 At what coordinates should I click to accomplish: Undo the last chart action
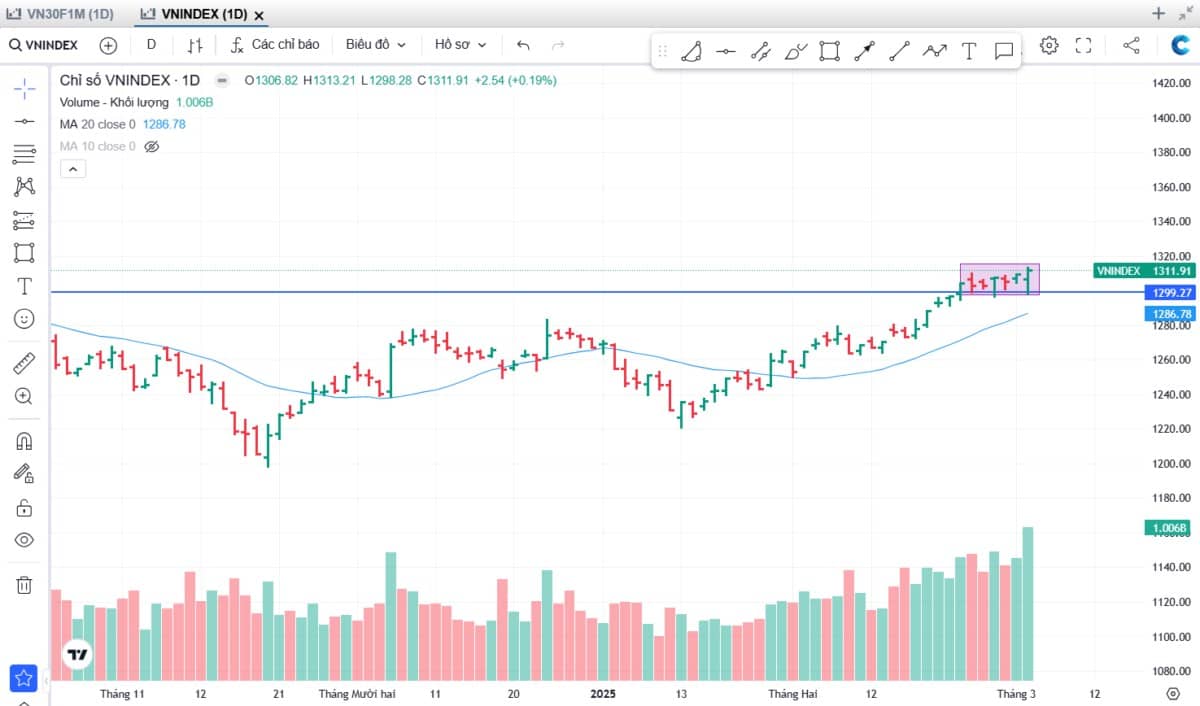coord(523,45)
